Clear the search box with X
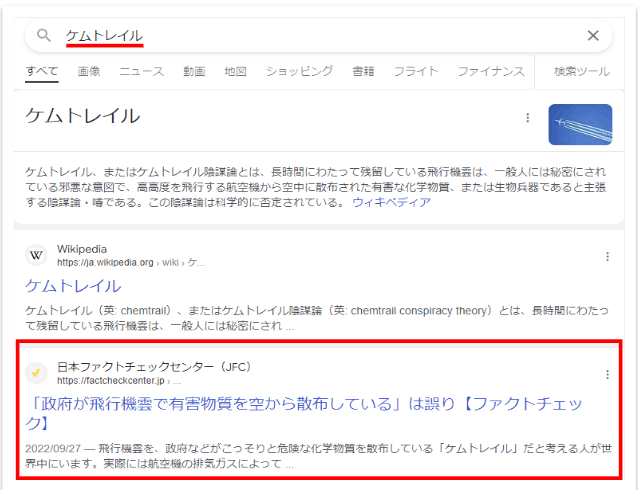 (593, 35)
